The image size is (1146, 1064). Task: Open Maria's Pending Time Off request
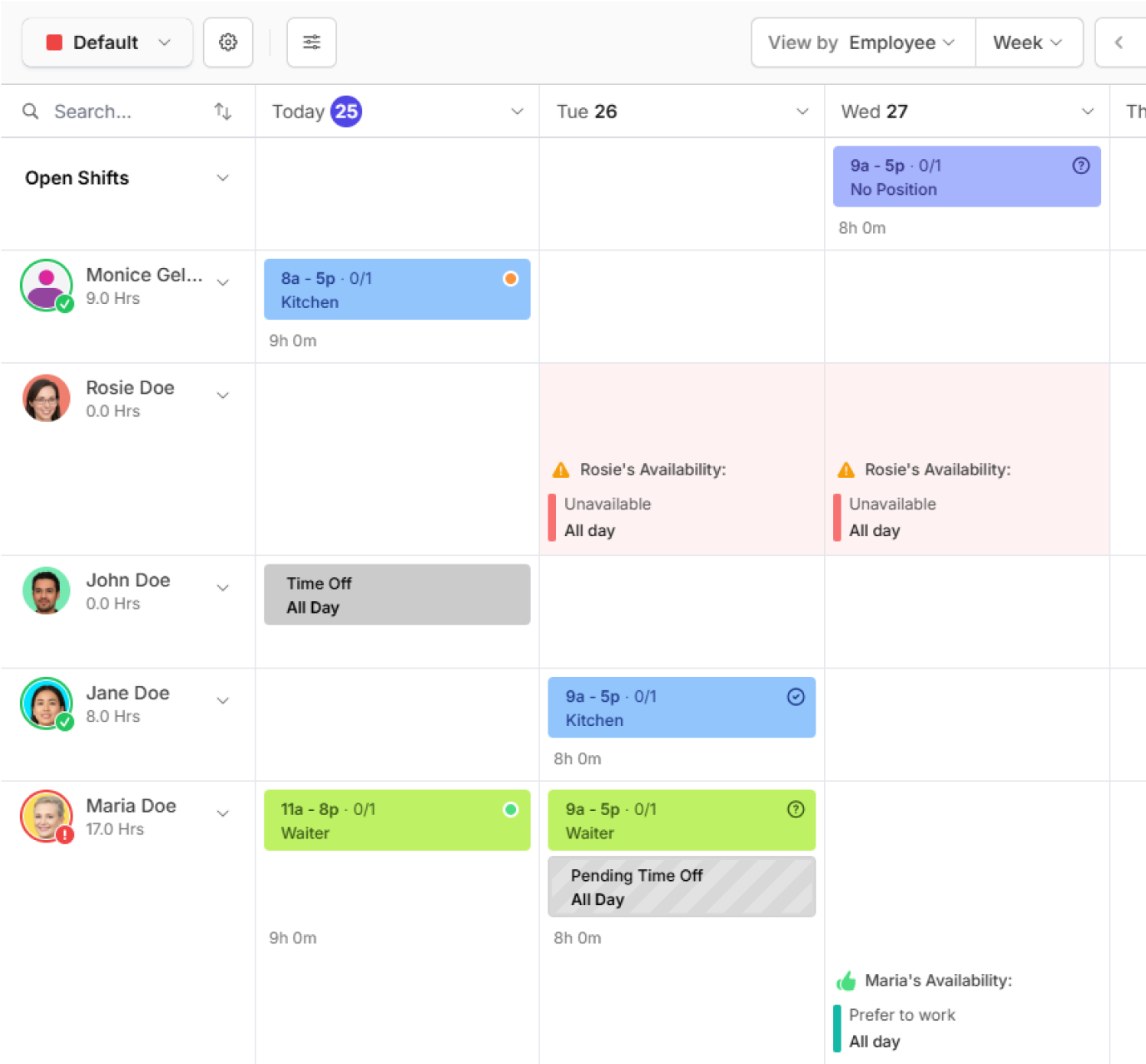(681, 887)
